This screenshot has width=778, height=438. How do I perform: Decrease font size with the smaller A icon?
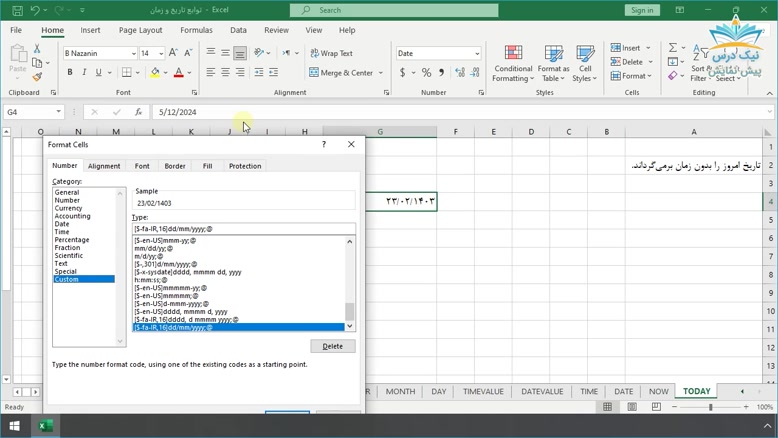coord(188,53)
